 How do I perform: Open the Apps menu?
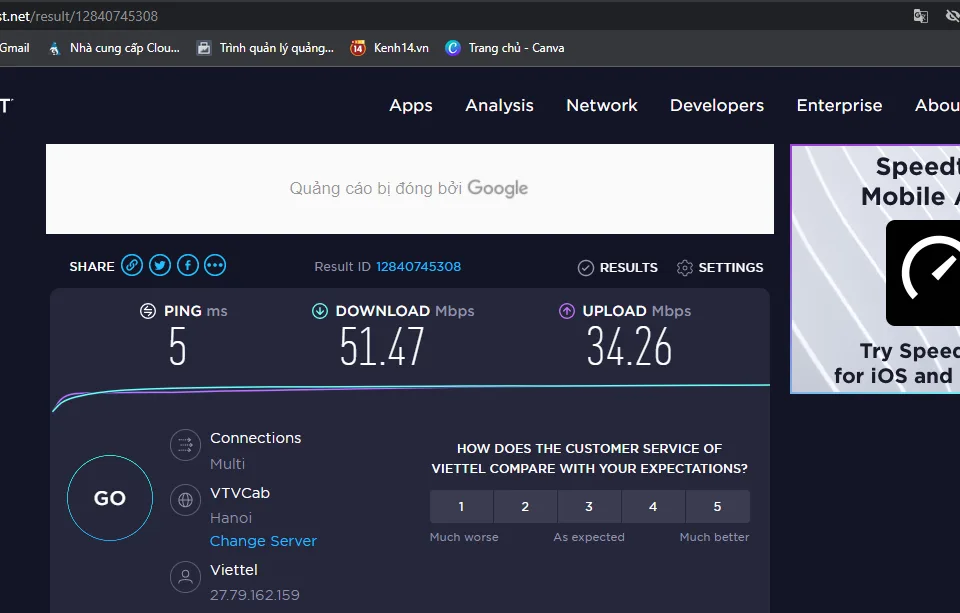(411, 105)
